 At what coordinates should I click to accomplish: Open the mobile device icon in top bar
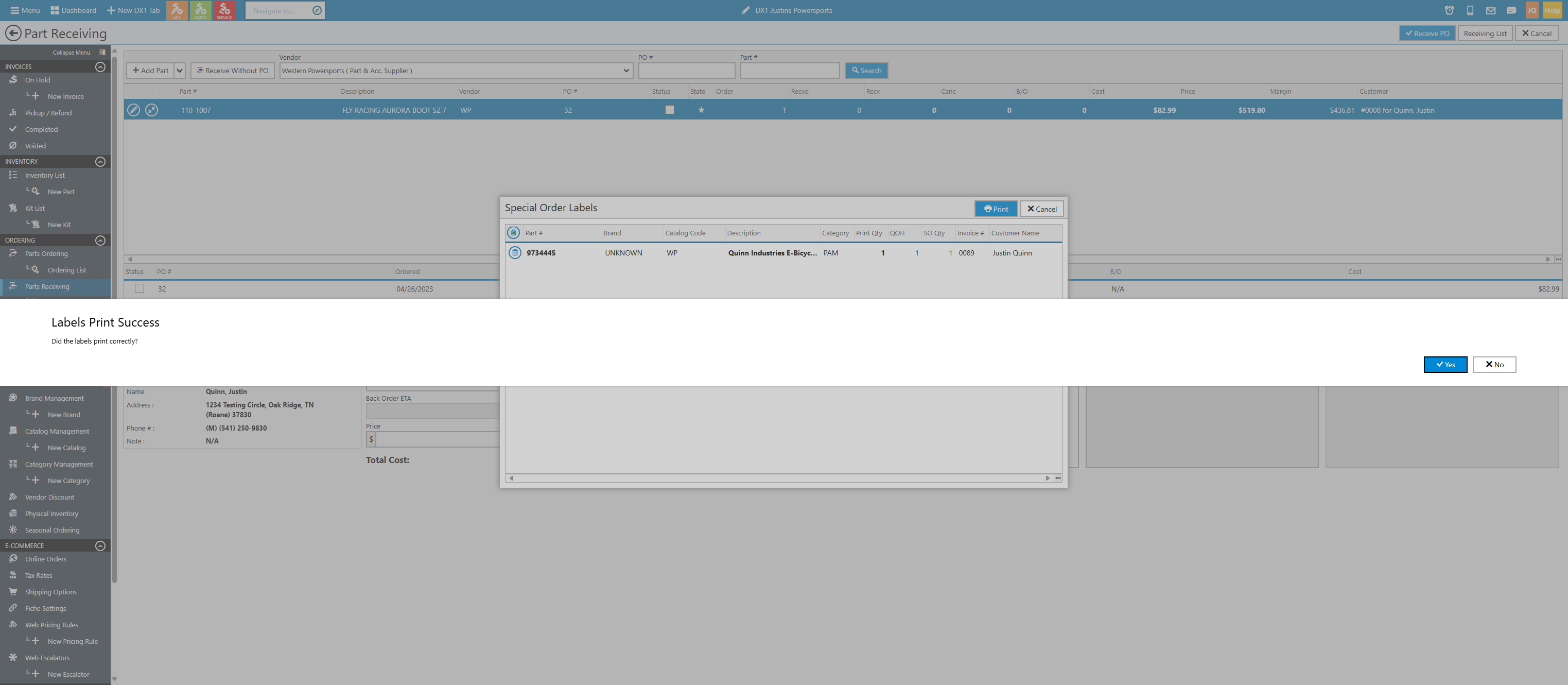coord(1470,10)
